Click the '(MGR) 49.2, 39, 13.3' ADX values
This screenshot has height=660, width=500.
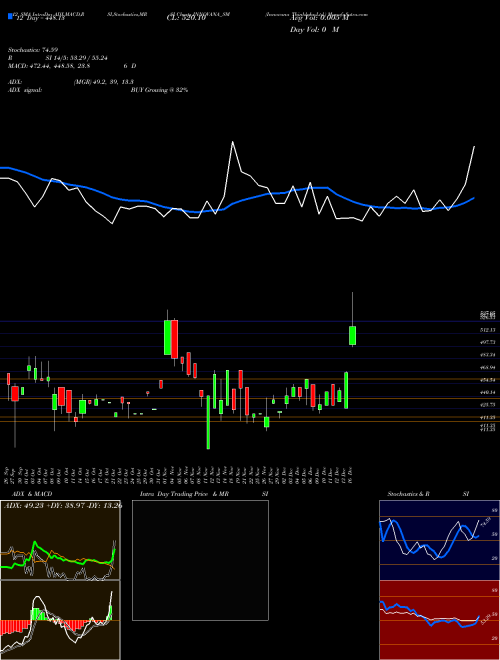click(104, 82)
